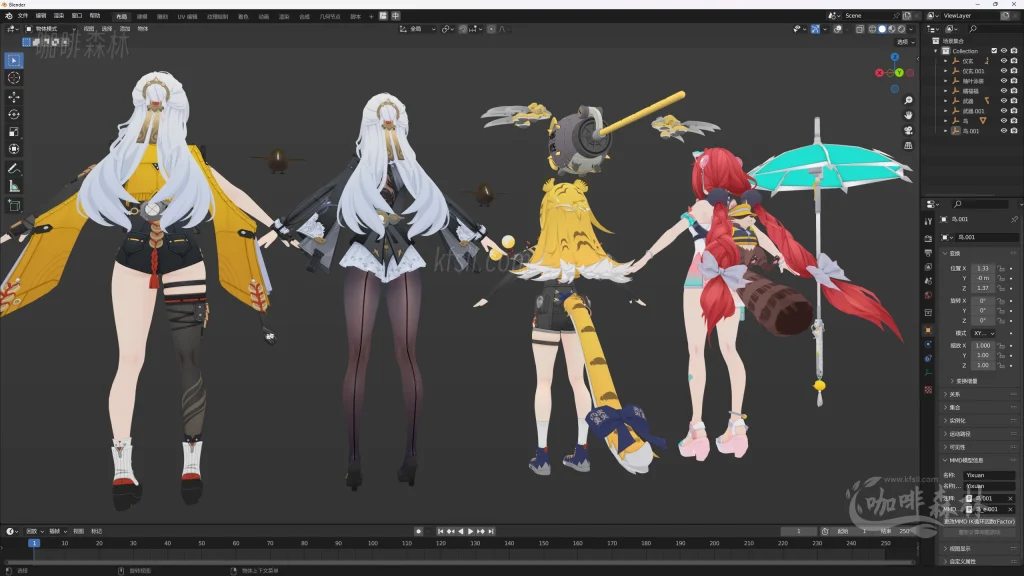Viewport: 1024px width, 576px height.
Task: Select the 3D Cursor tool
Action: coord(14,78)
